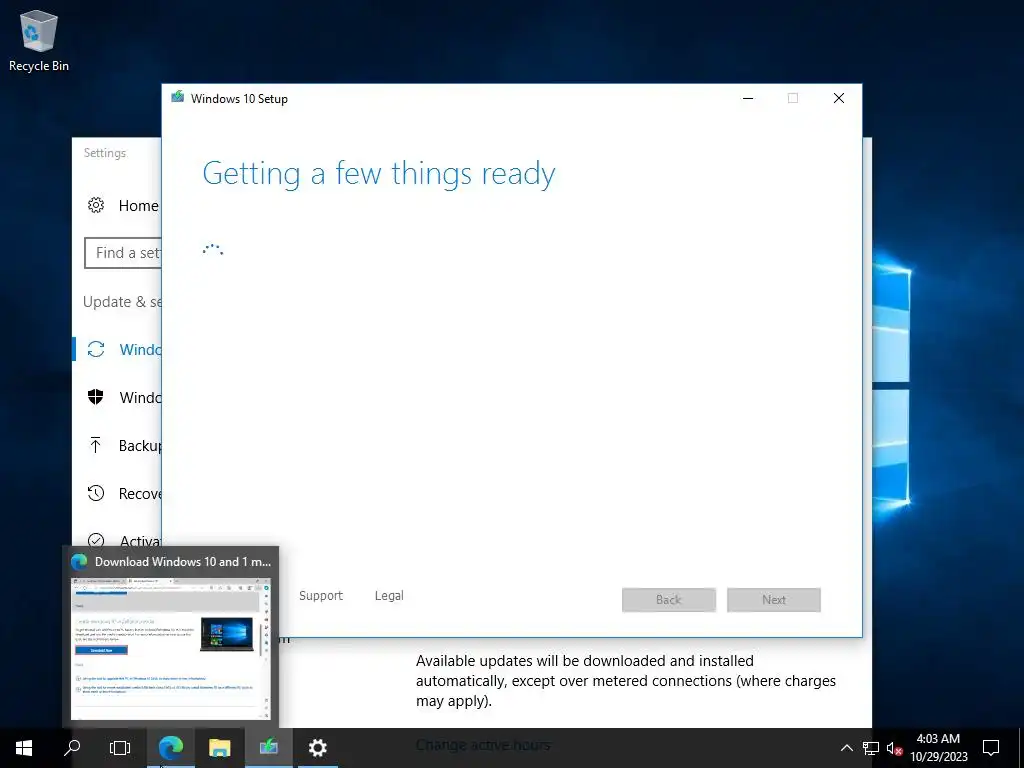
Task: Click 'Available updates will be downloaded' text
Action: coord(584,661)
